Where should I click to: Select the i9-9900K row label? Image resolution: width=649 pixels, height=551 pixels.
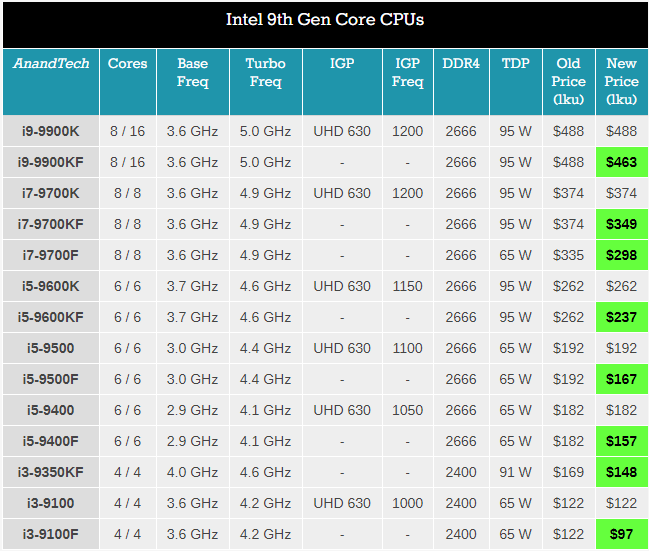point(50,131)
